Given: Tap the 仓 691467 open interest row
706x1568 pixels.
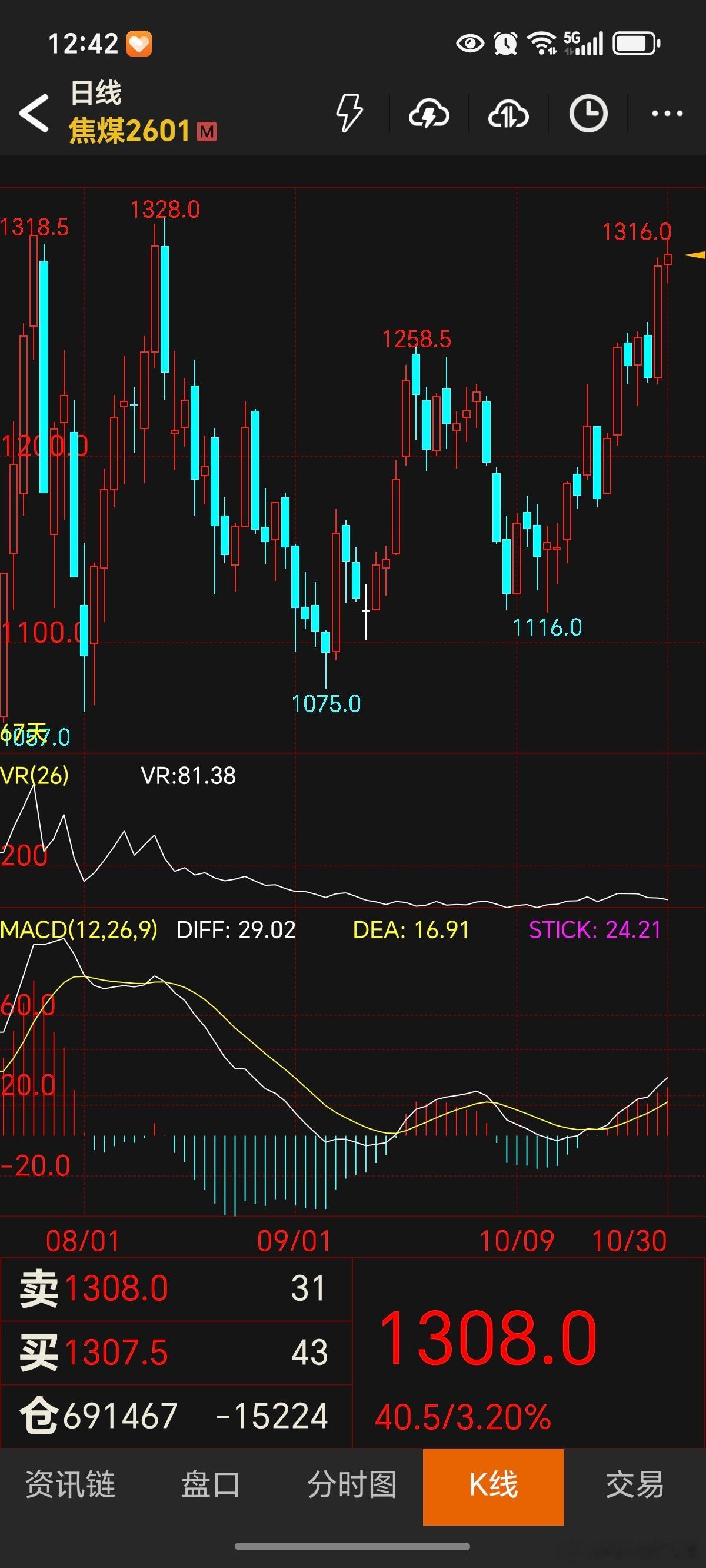Looking at the screenshot, I should click(x=176, y=1416).
